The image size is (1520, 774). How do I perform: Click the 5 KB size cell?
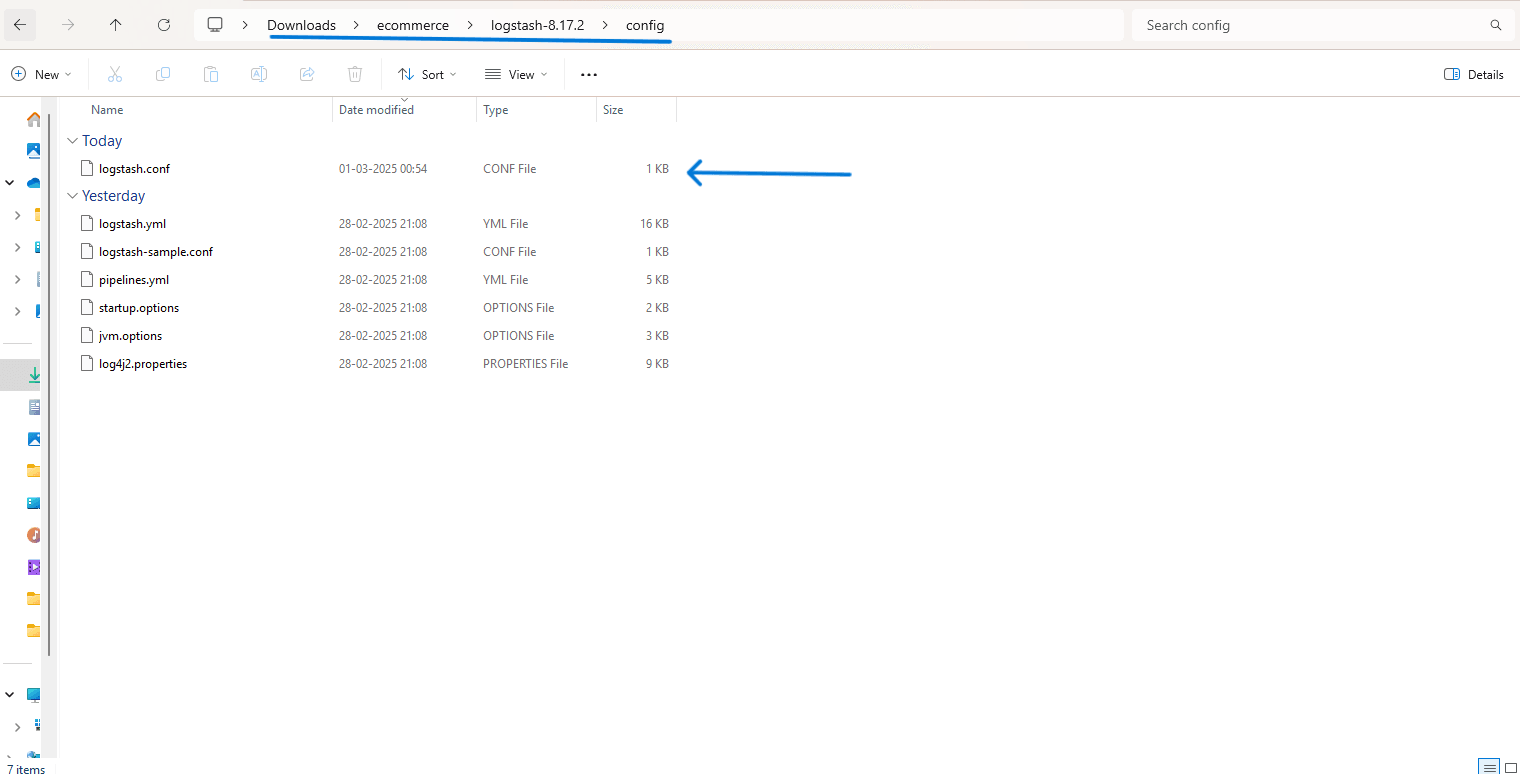pyautogui.click(x=657, y=280)
